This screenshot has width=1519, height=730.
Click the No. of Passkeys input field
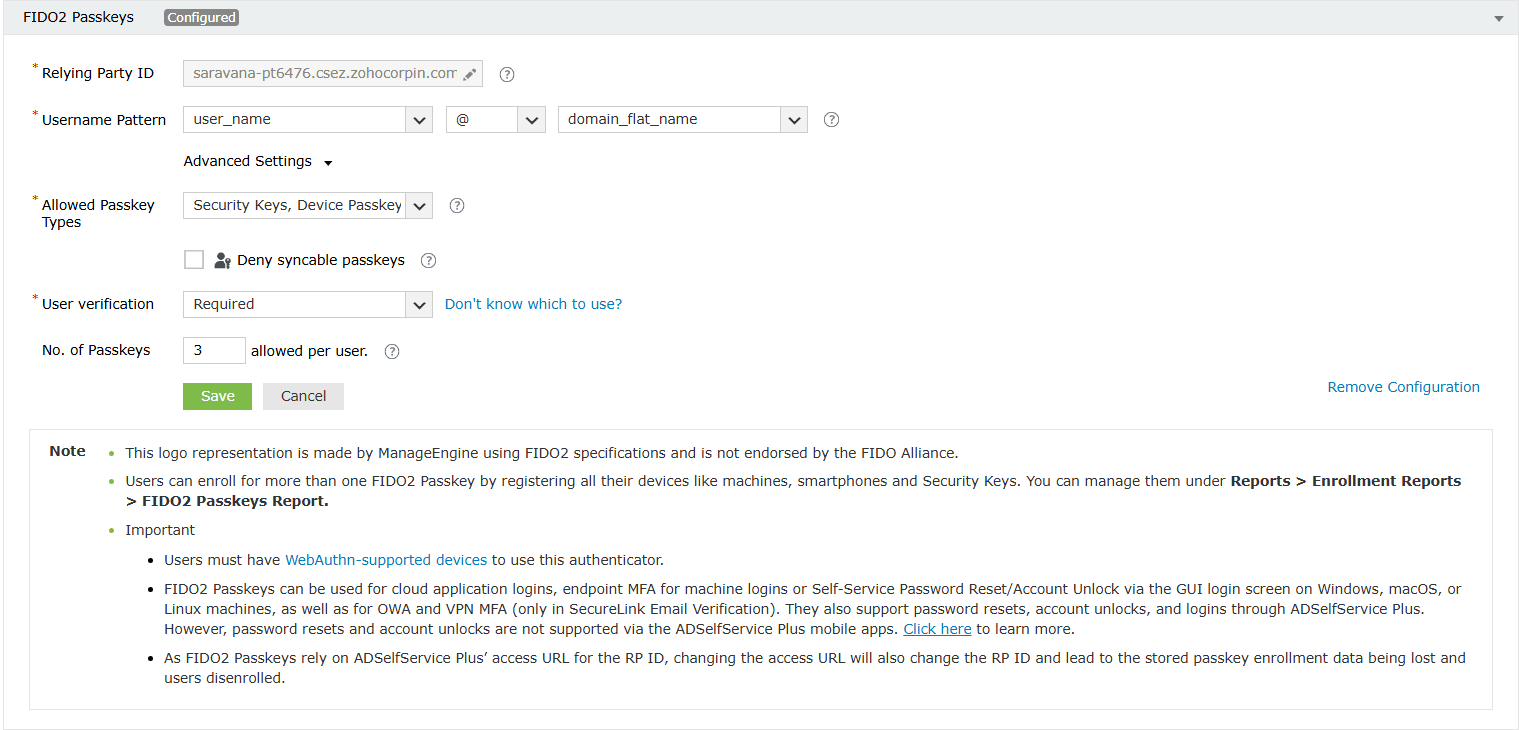214,351
